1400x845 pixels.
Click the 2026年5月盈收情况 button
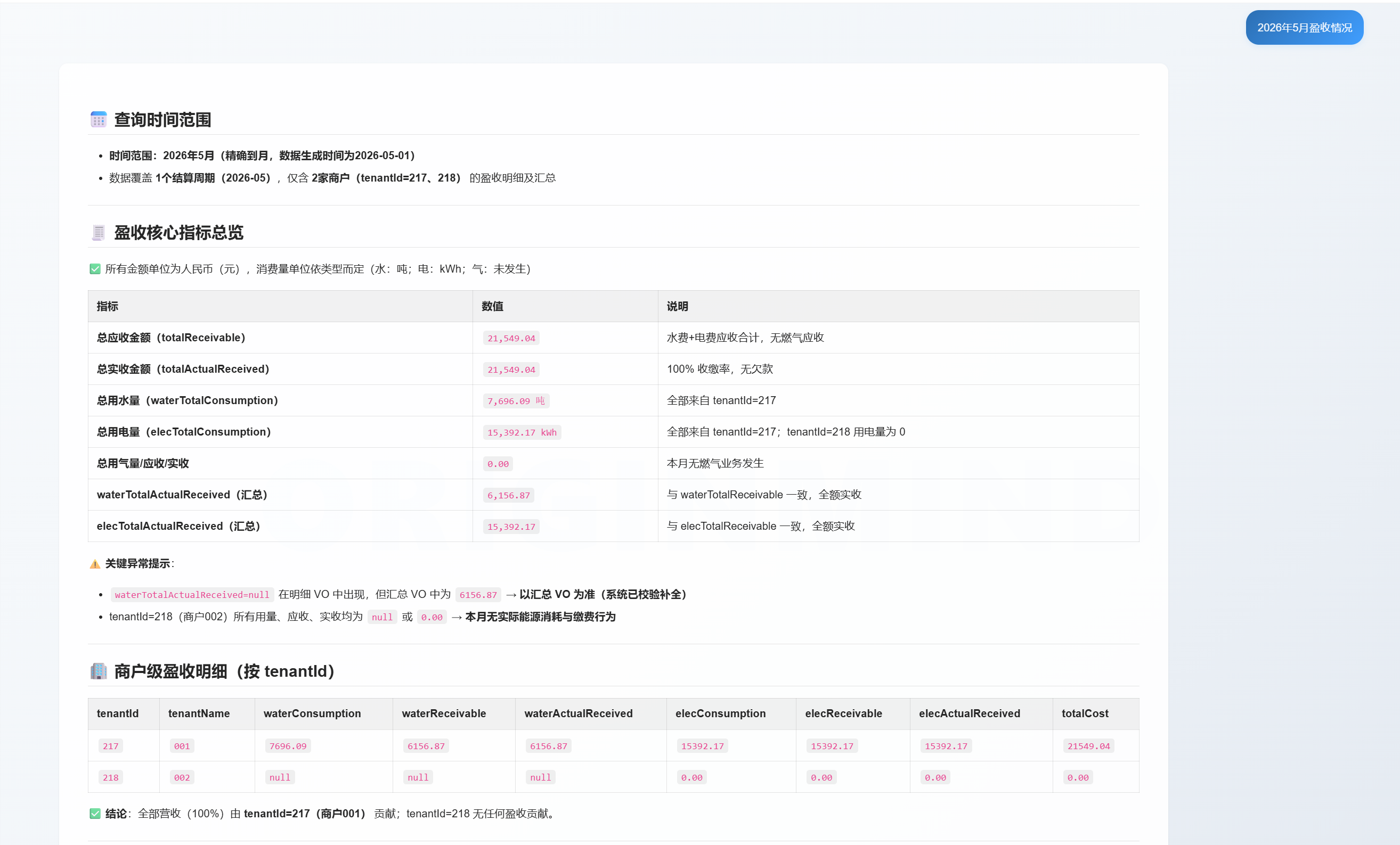tap(1304, 27)
